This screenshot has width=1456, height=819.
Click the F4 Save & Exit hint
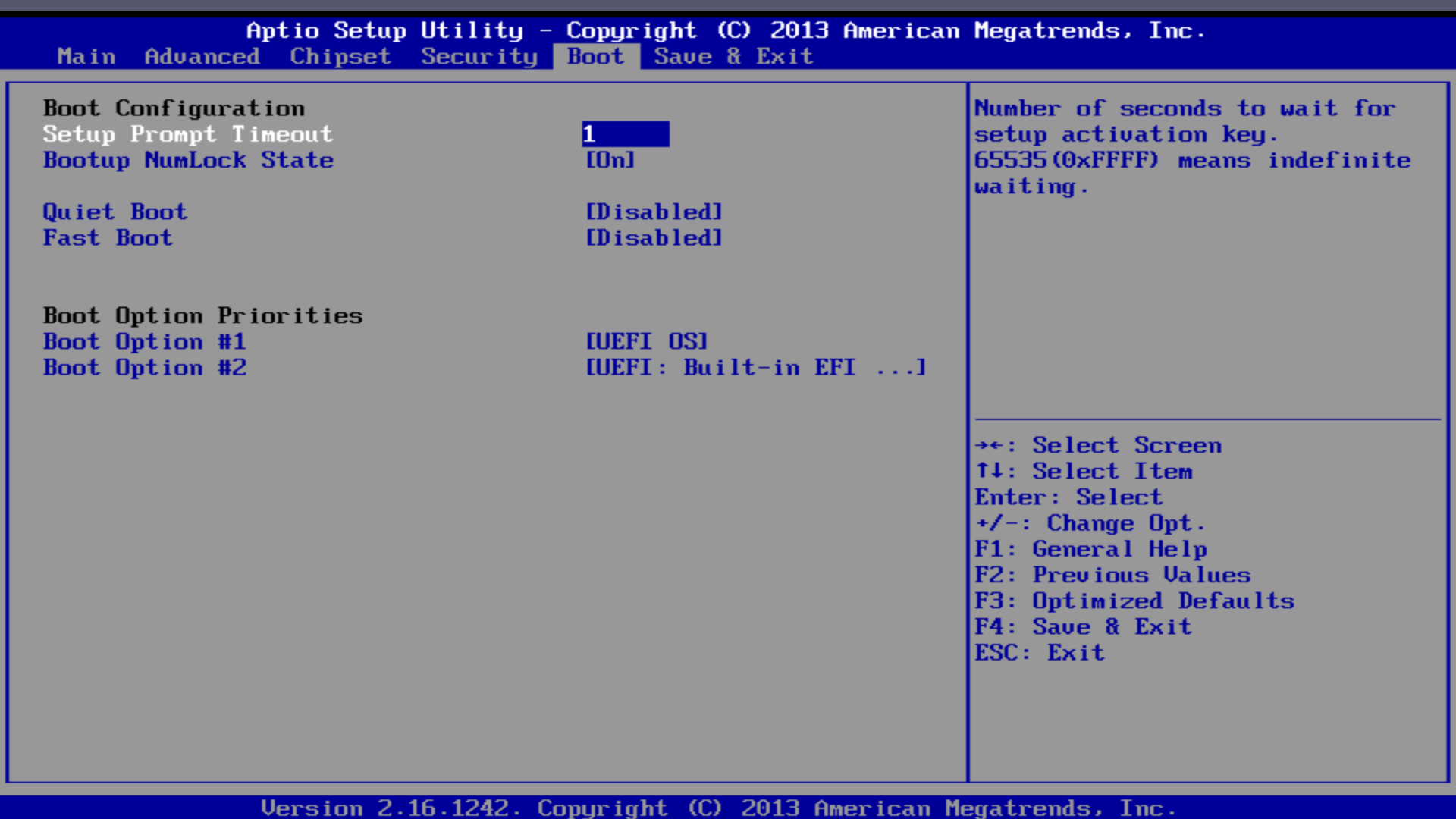[x=1083, y=627]
